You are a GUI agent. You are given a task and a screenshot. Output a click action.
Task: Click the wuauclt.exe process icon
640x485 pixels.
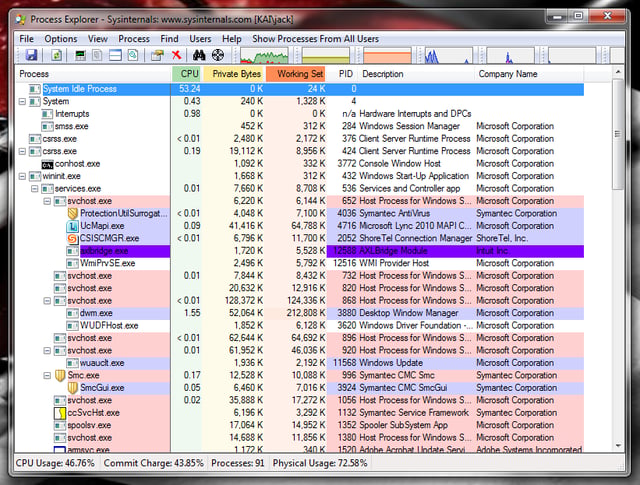pyautogui.click(x=73, y=363)
